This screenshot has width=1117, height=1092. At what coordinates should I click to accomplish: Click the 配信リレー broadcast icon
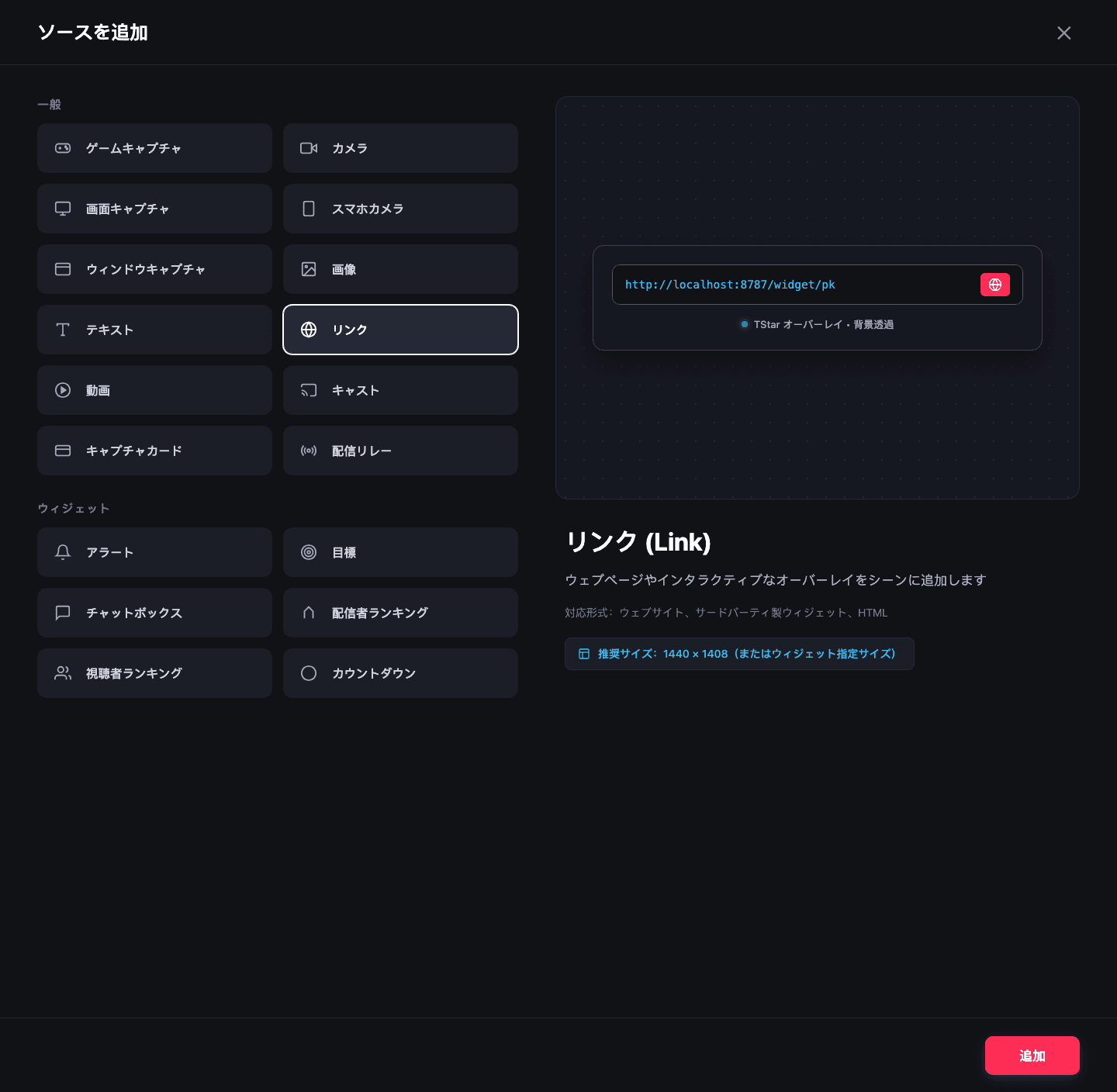click(309, 451)
